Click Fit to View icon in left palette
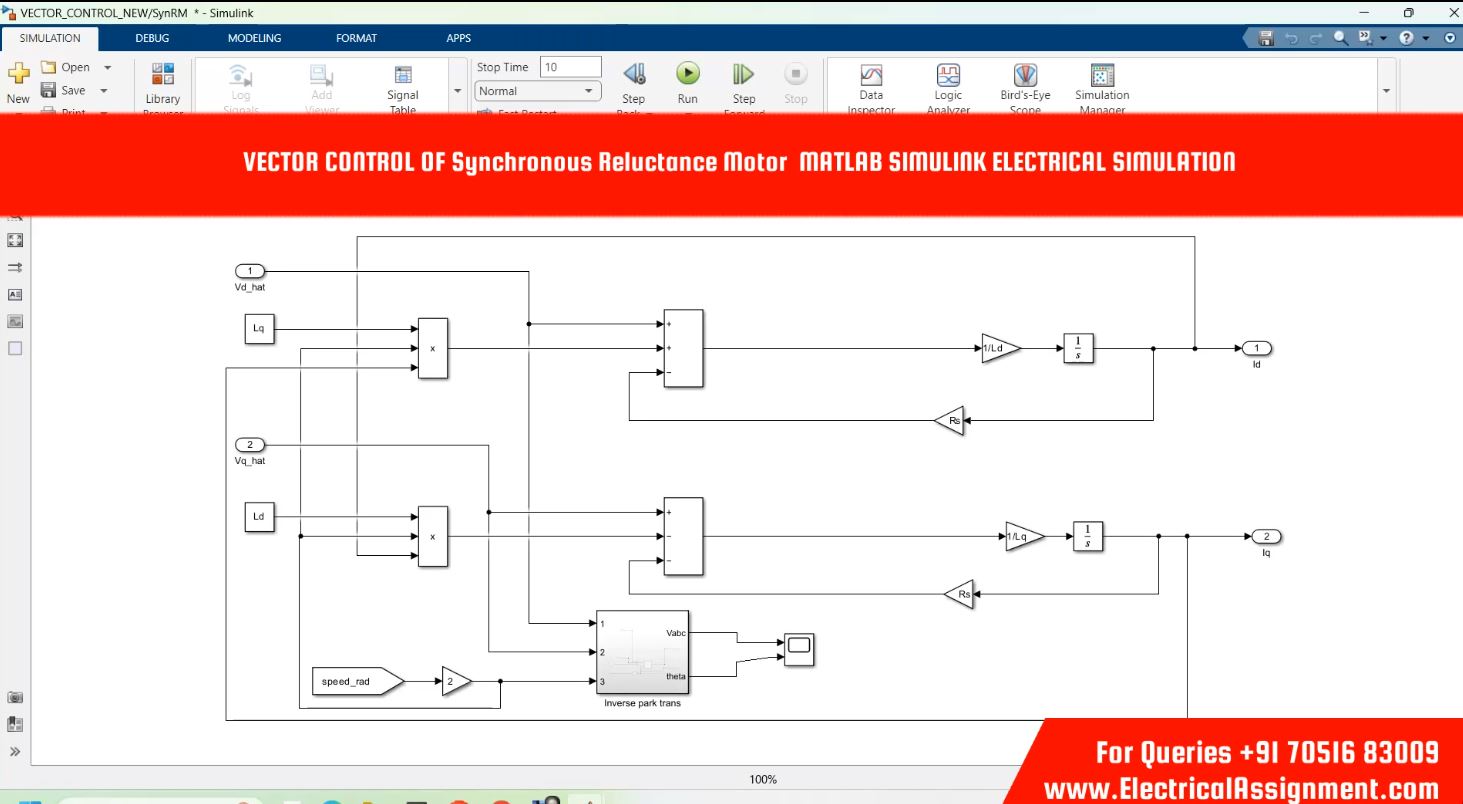 tap(15, 240)
